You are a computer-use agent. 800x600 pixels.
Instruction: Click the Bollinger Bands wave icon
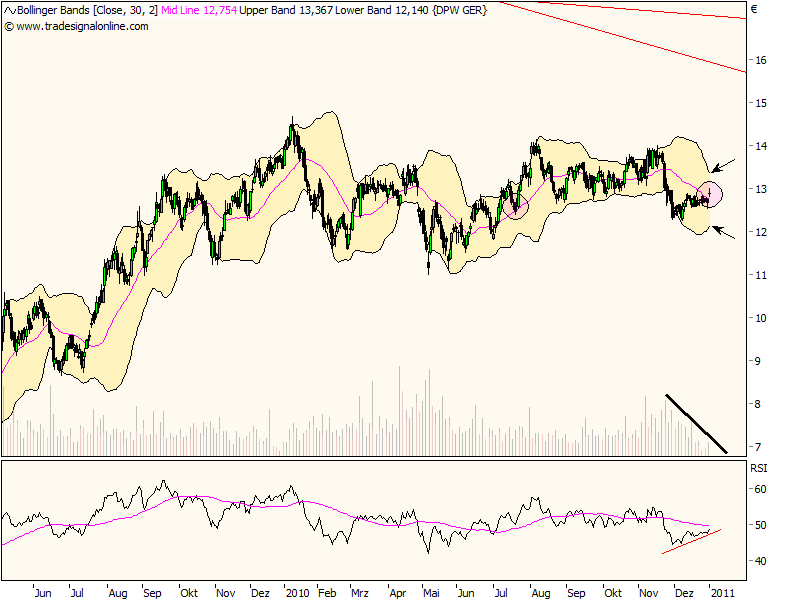tap(10, 11)
